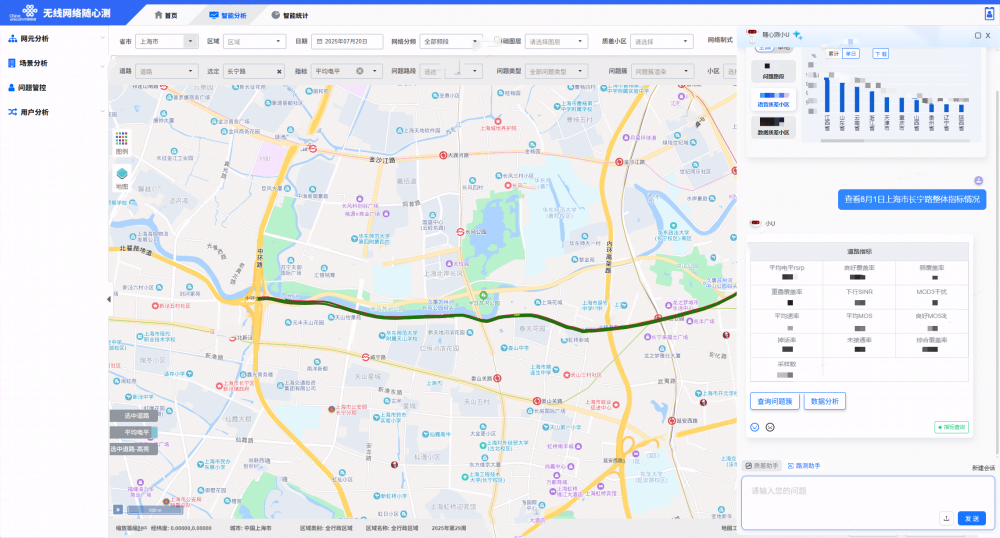This screenshot has height=538, width=1000.
Task: Click the 平均电平rsrp metric cell
Action: 786,272
